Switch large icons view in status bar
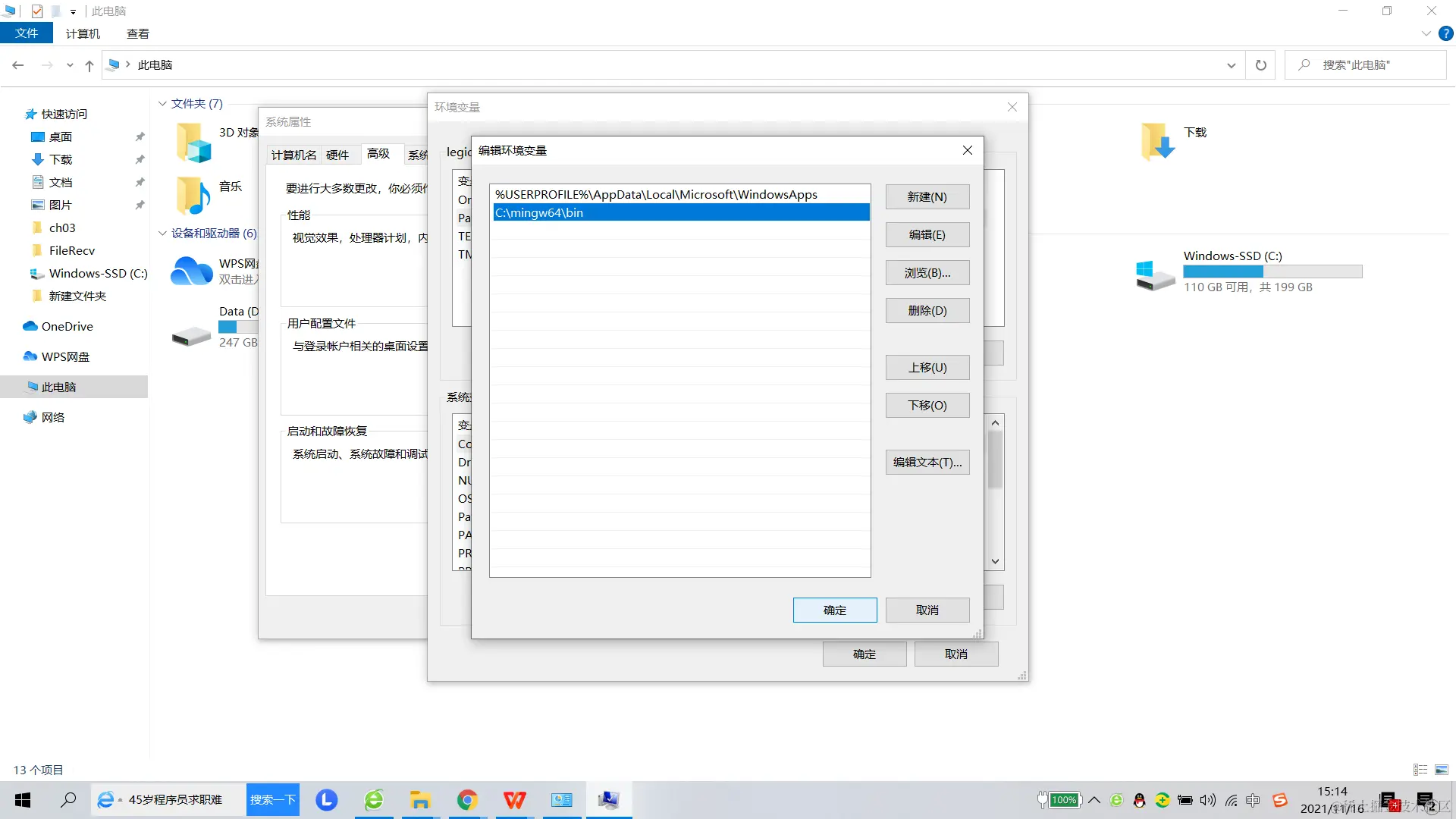The image size is (1456, 819). [1442, 770]
